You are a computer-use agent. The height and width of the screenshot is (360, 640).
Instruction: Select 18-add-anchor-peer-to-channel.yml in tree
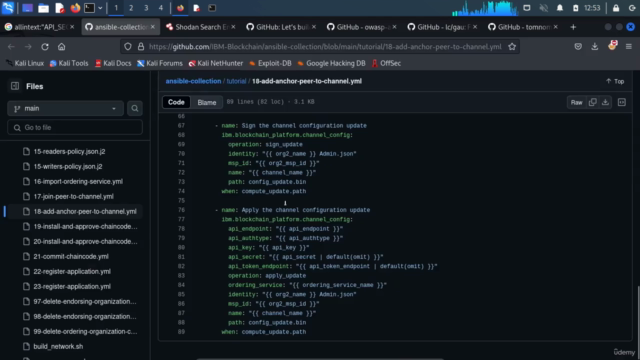[85, 211]
